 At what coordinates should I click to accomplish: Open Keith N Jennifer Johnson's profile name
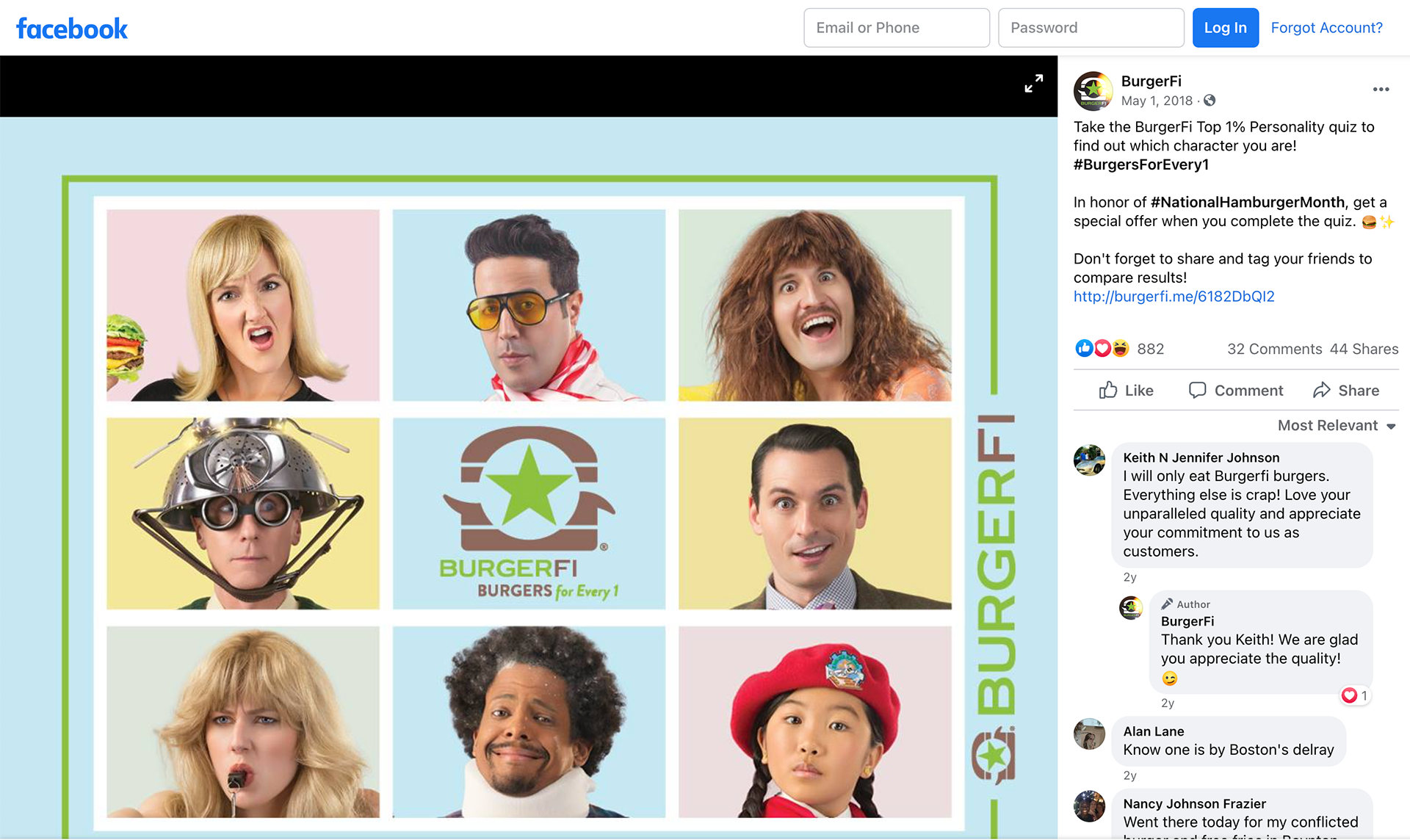coord(1201,457)
